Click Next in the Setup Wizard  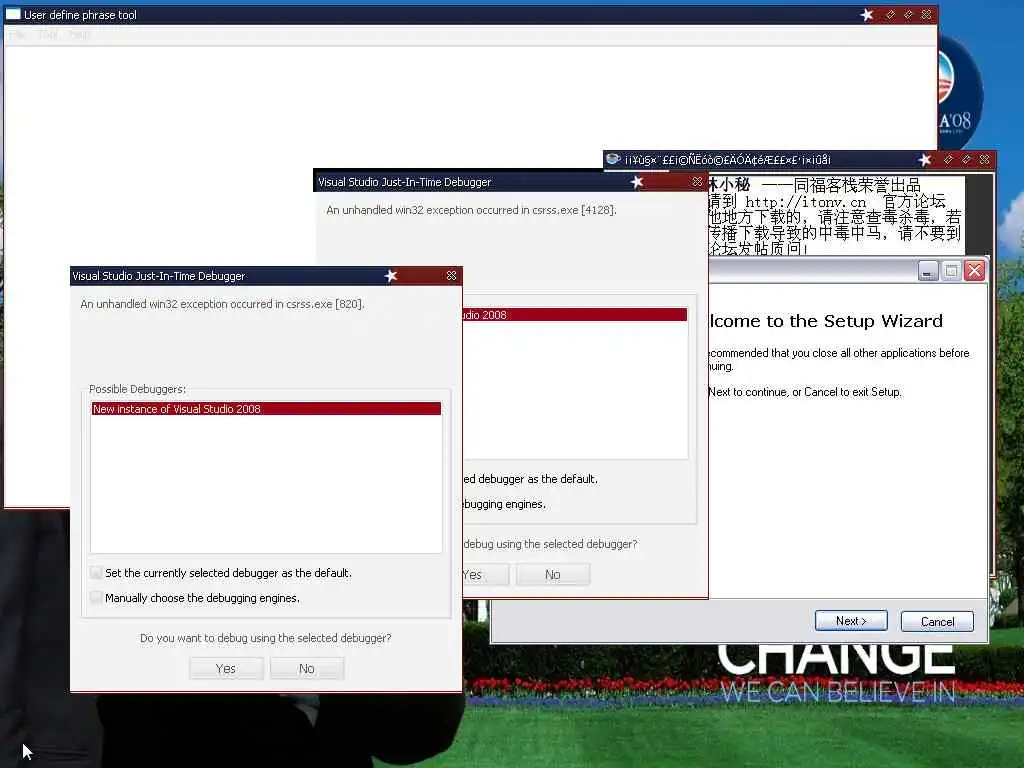pos(851,621)
